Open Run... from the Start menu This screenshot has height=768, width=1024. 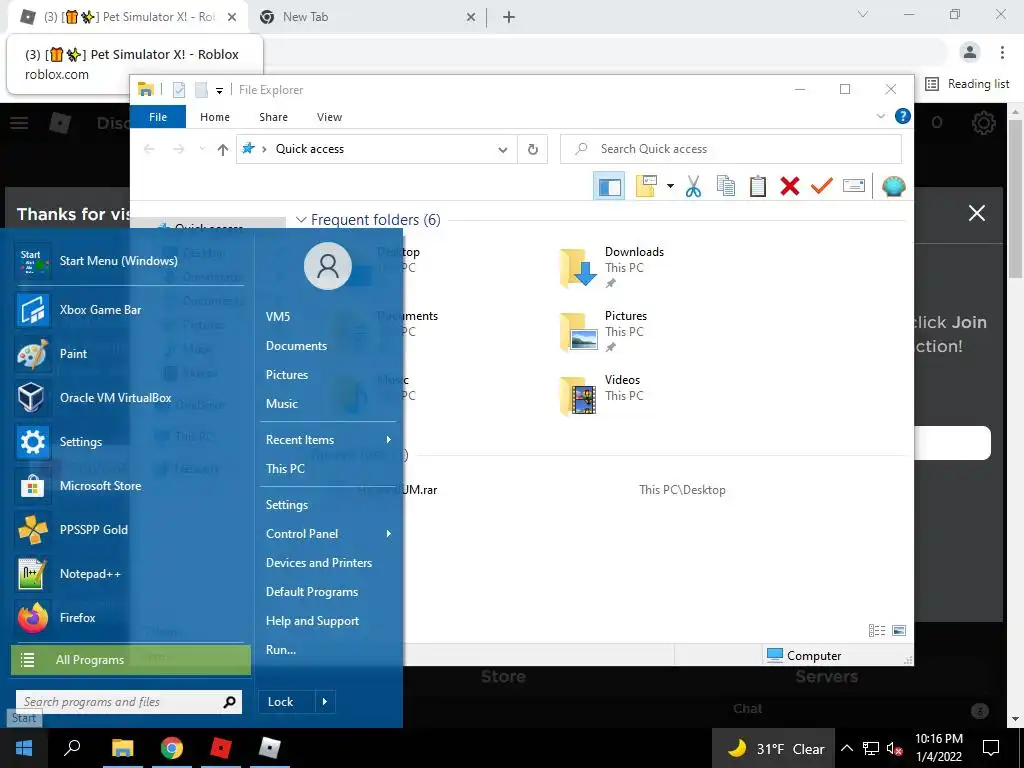(281, 650)
